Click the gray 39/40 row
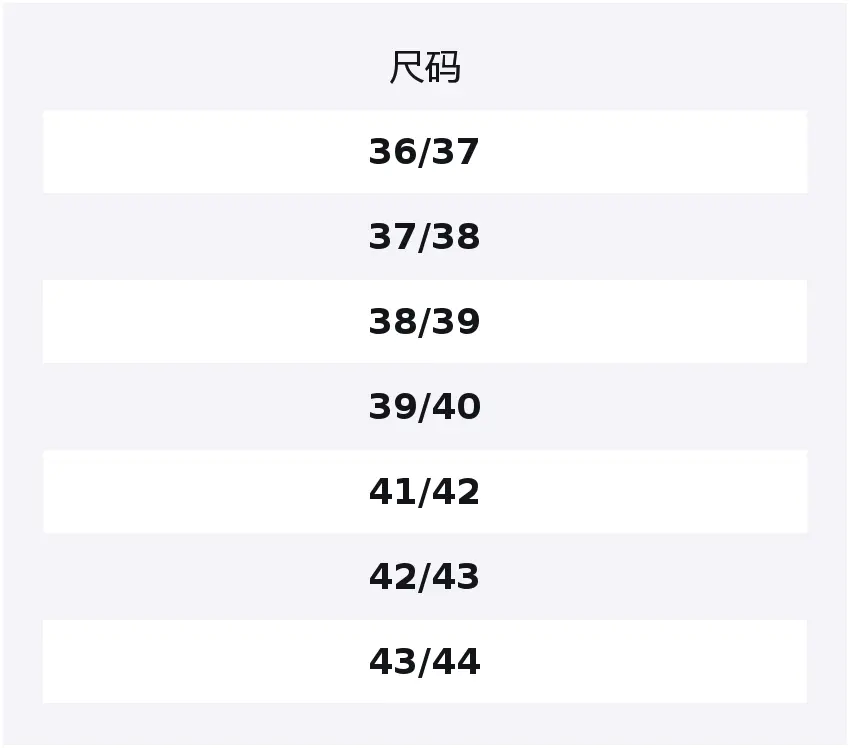The image size is (850, 748). point(424,407)
